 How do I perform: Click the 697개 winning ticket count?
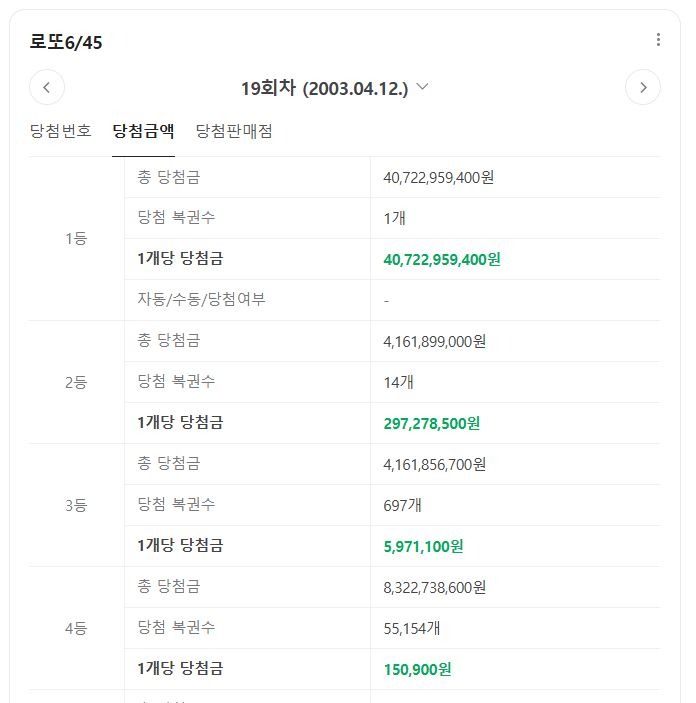point(402,505)
